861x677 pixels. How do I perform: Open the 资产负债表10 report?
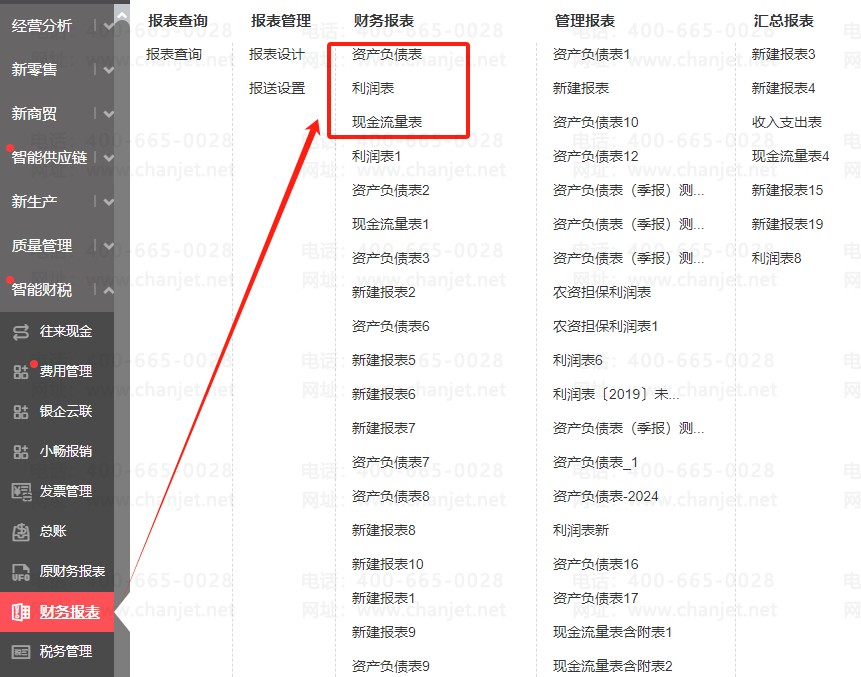pos(596,122)
